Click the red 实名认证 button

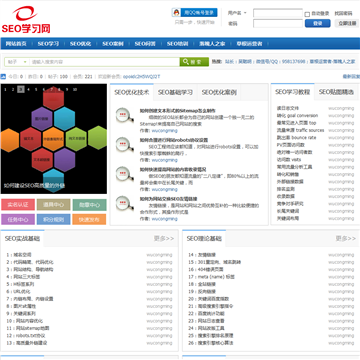[x=18, y=205]
